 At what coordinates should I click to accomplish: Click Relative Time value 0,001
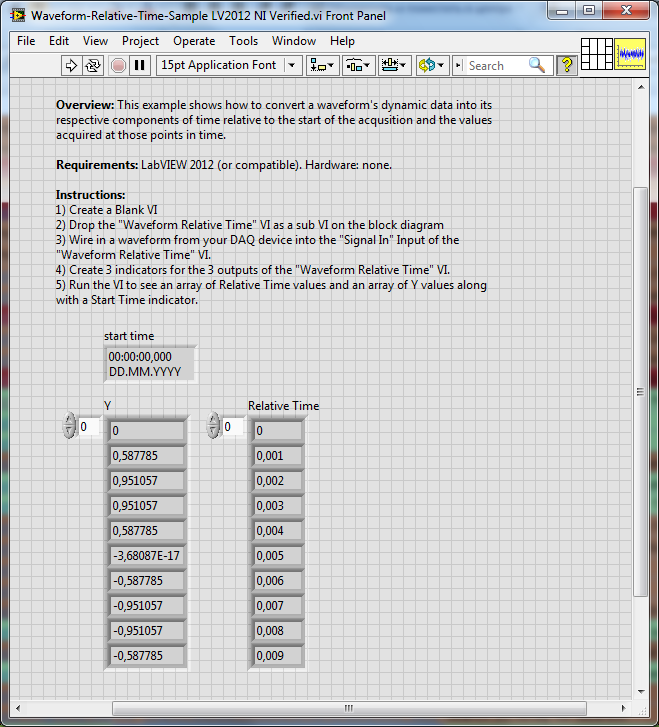tap(277, 455)
